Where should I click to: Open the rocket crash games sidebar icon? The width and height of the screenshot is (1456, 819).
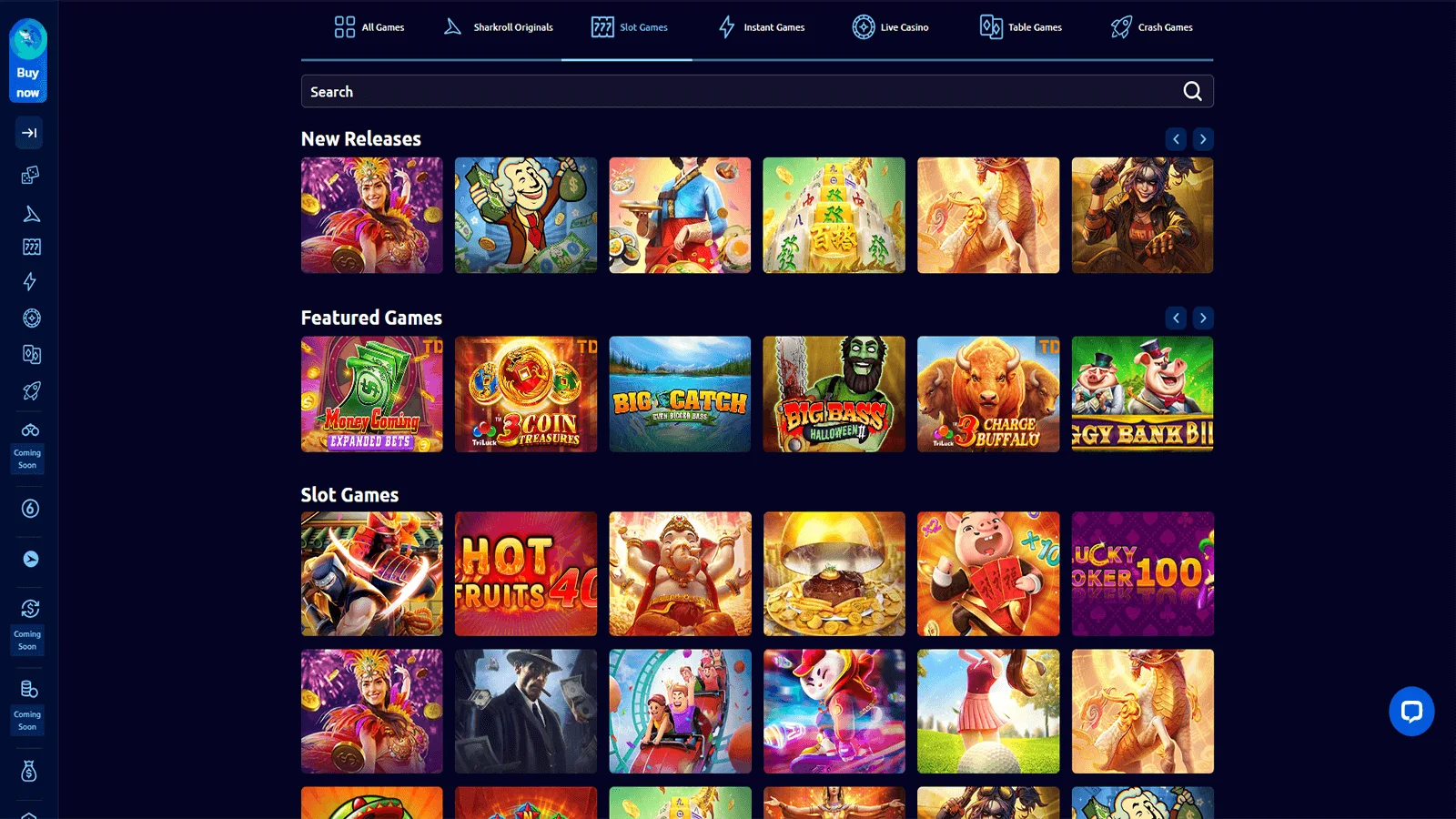(32, 390)
